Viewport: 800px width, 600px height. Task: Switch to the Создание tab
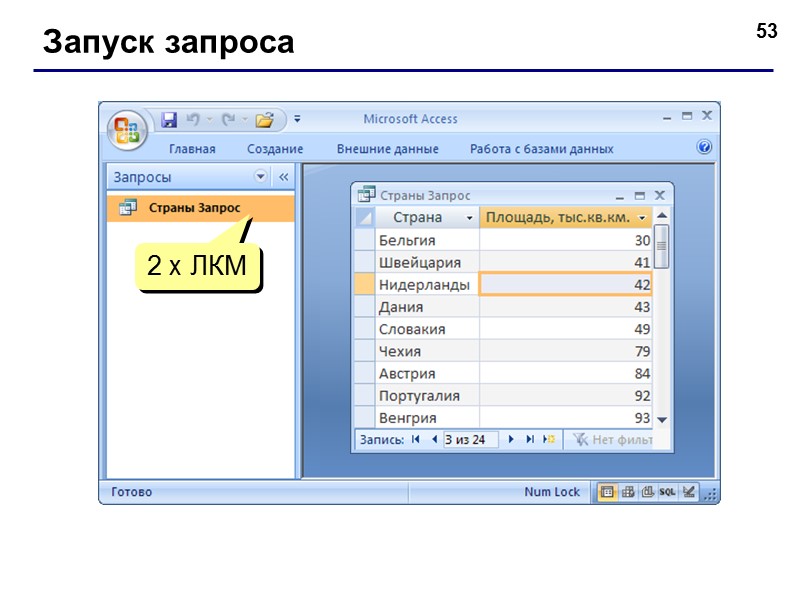point(275,149)
